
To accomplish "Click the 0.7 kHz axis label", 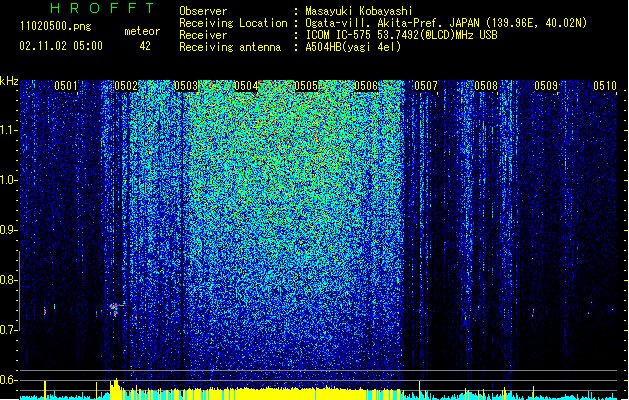I will click(8, 330).
